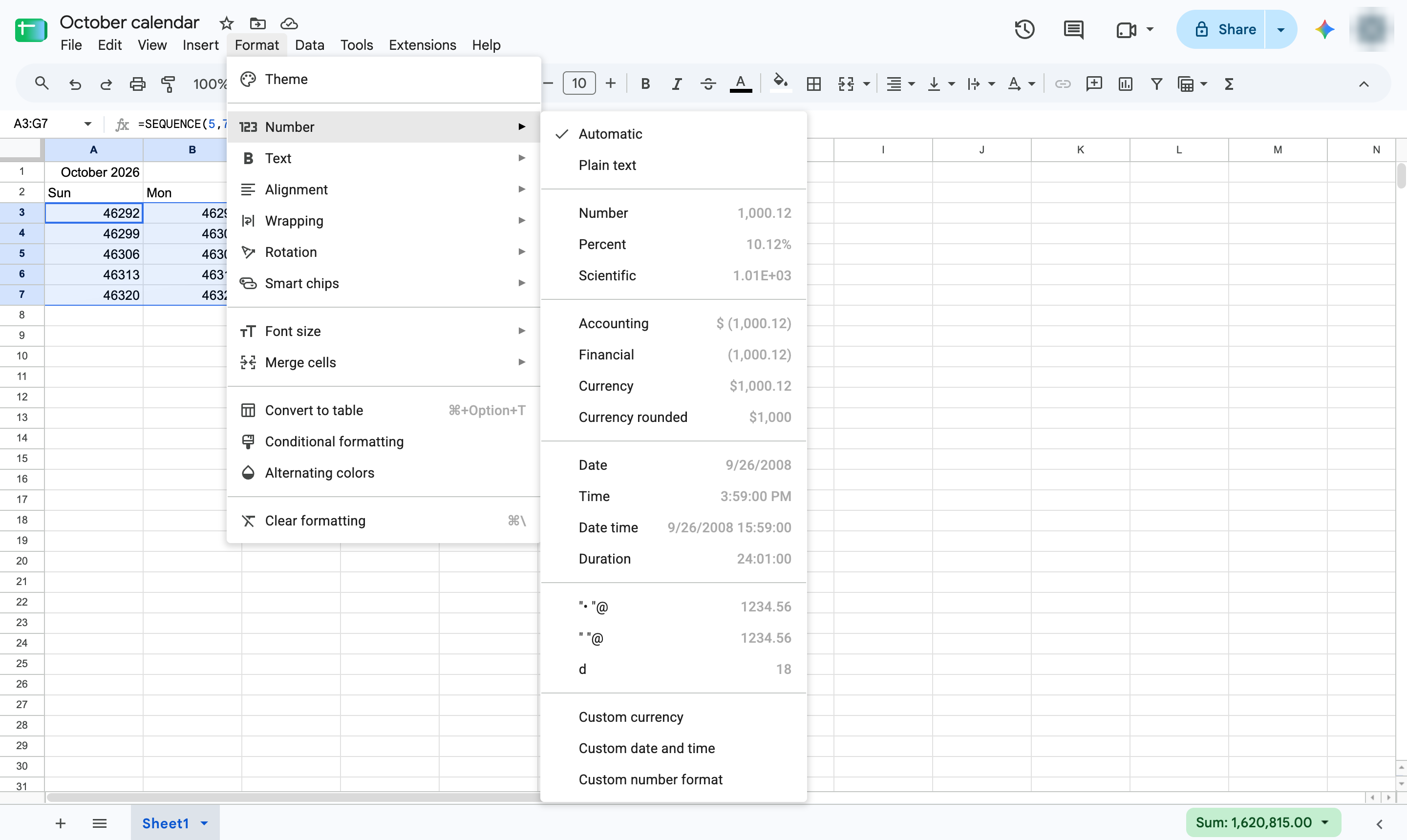Start a Meet call camera icon

(1126, 29)
